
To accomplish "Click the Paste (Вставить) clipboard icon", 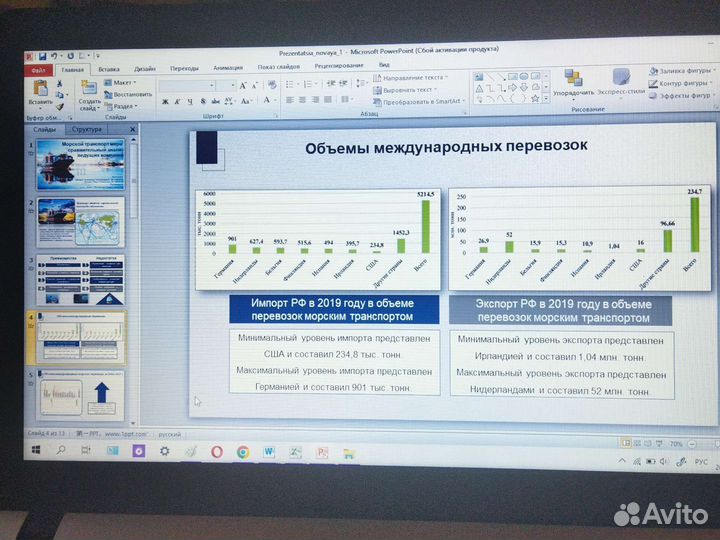I will point(40,87).
